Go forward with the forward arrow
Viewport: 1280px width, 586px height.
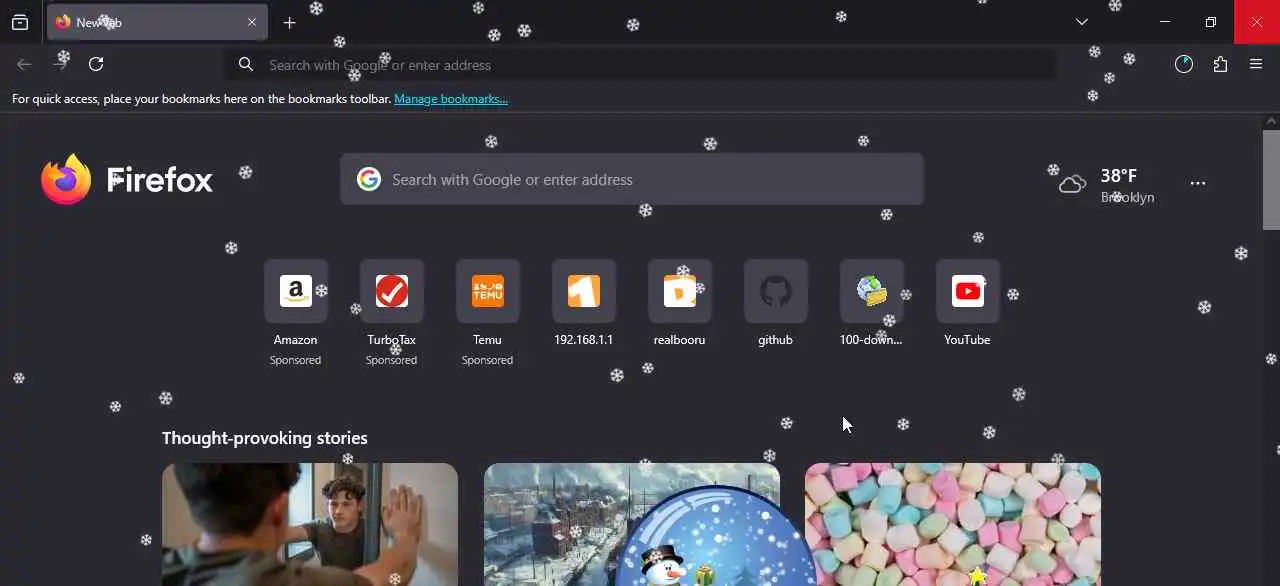[60, 64]
